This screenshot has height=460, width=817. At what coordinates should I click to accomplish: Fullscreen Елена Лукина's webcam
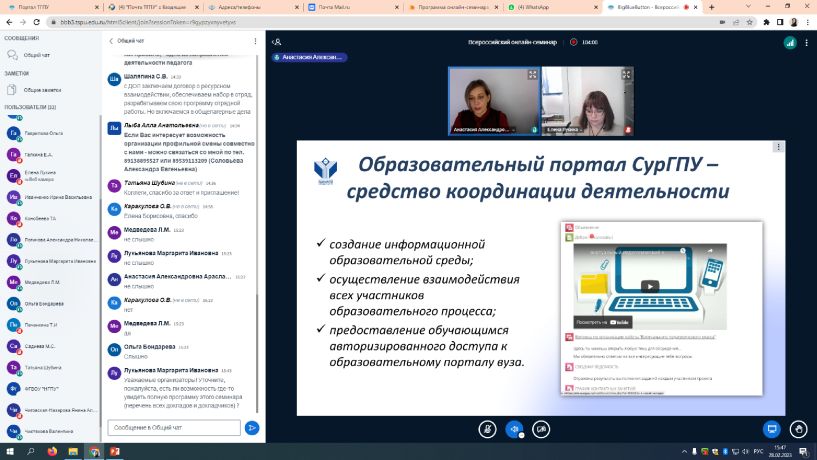(x=626, y=75)
